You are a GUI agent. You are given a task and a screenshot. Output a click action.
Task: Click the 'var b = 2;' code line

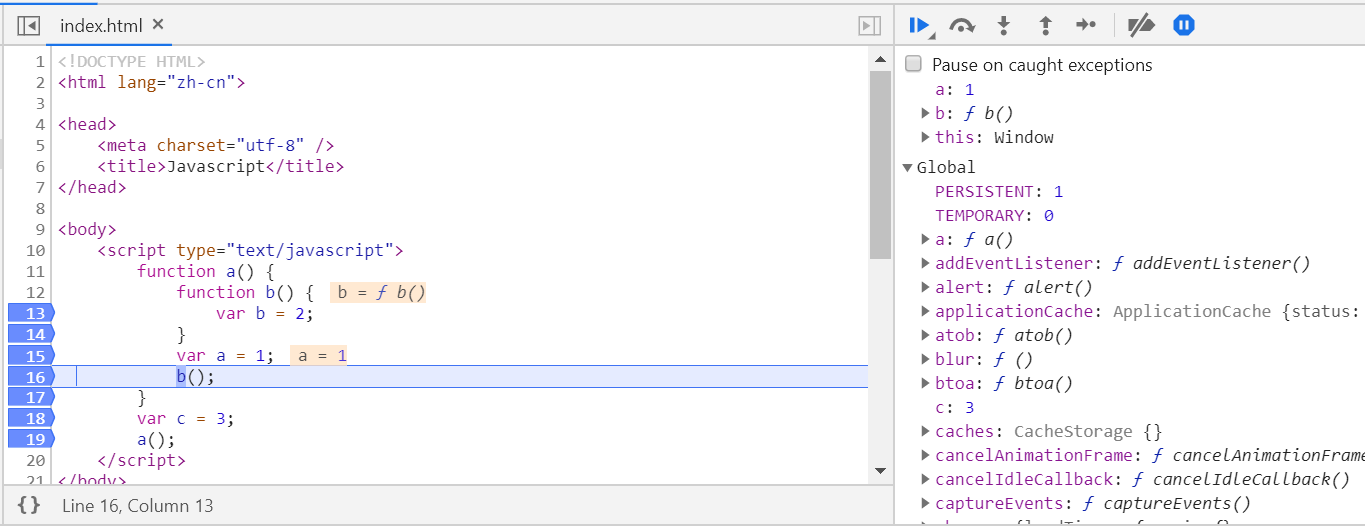coord(265,313)
